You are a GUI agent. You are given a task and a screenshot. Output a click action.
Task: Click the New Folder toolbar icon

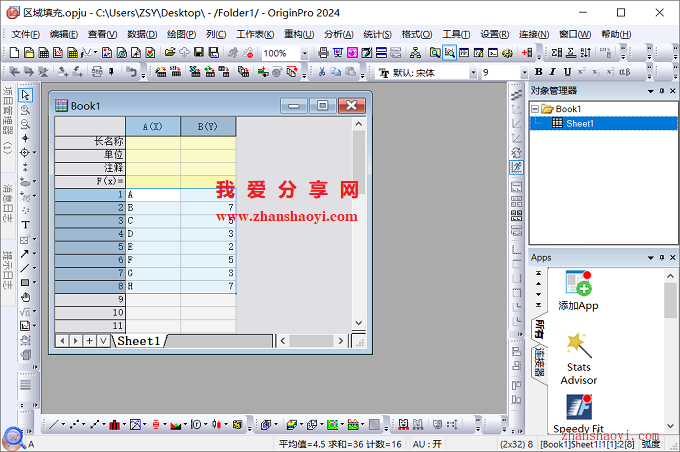29,53
